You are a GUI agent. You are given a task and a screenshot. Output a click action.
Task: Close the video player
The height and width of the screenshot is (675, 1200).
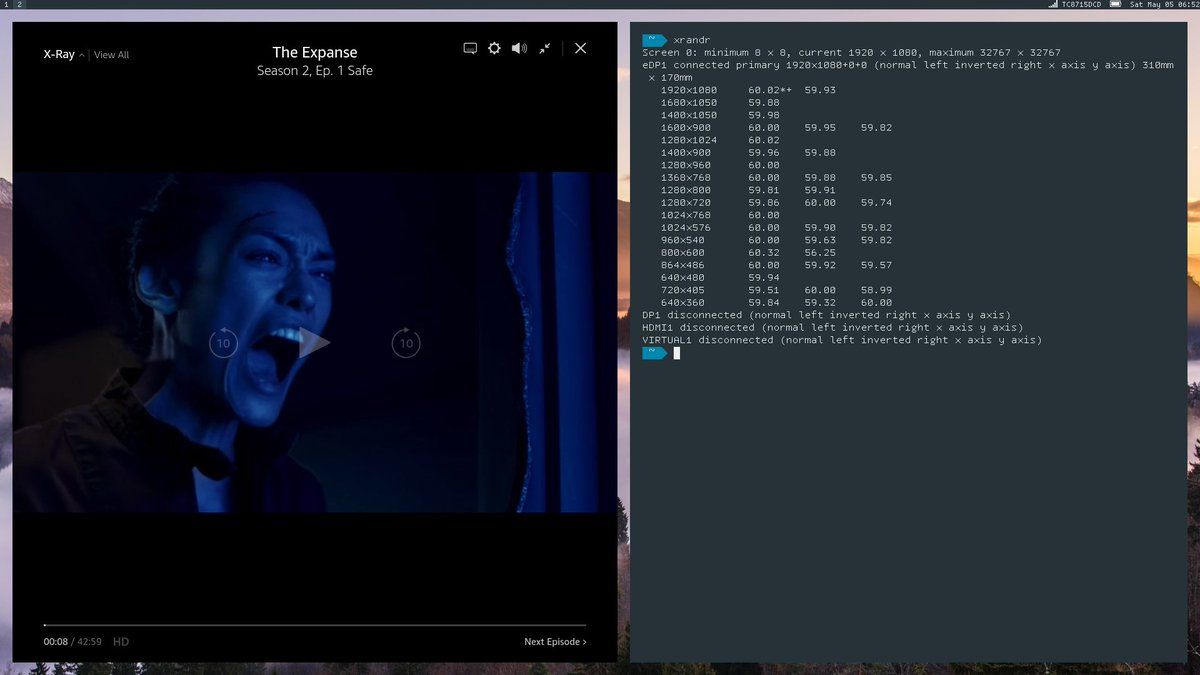[580, 48]
